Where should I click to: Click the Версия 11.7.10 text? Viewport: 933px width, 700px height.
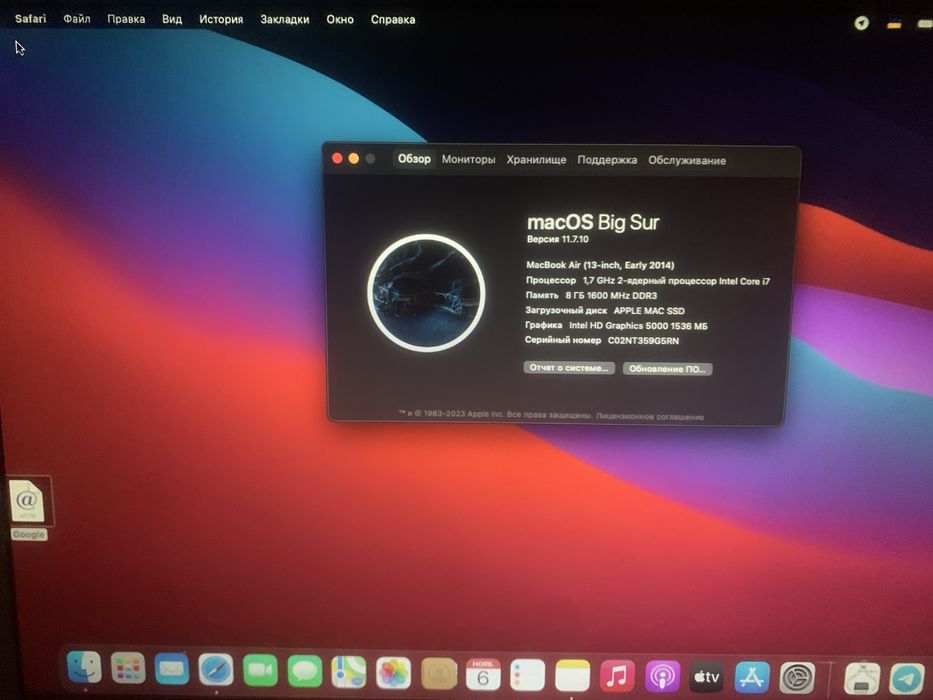point(558,239)
